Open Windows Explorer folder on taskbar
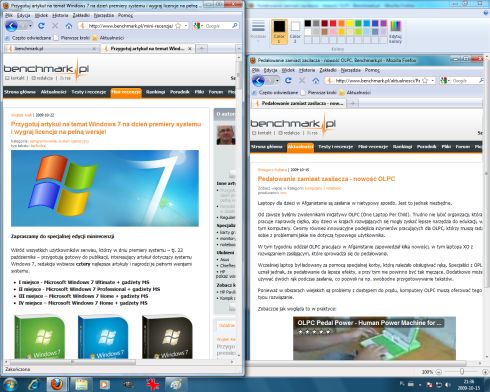 point(81,385)
